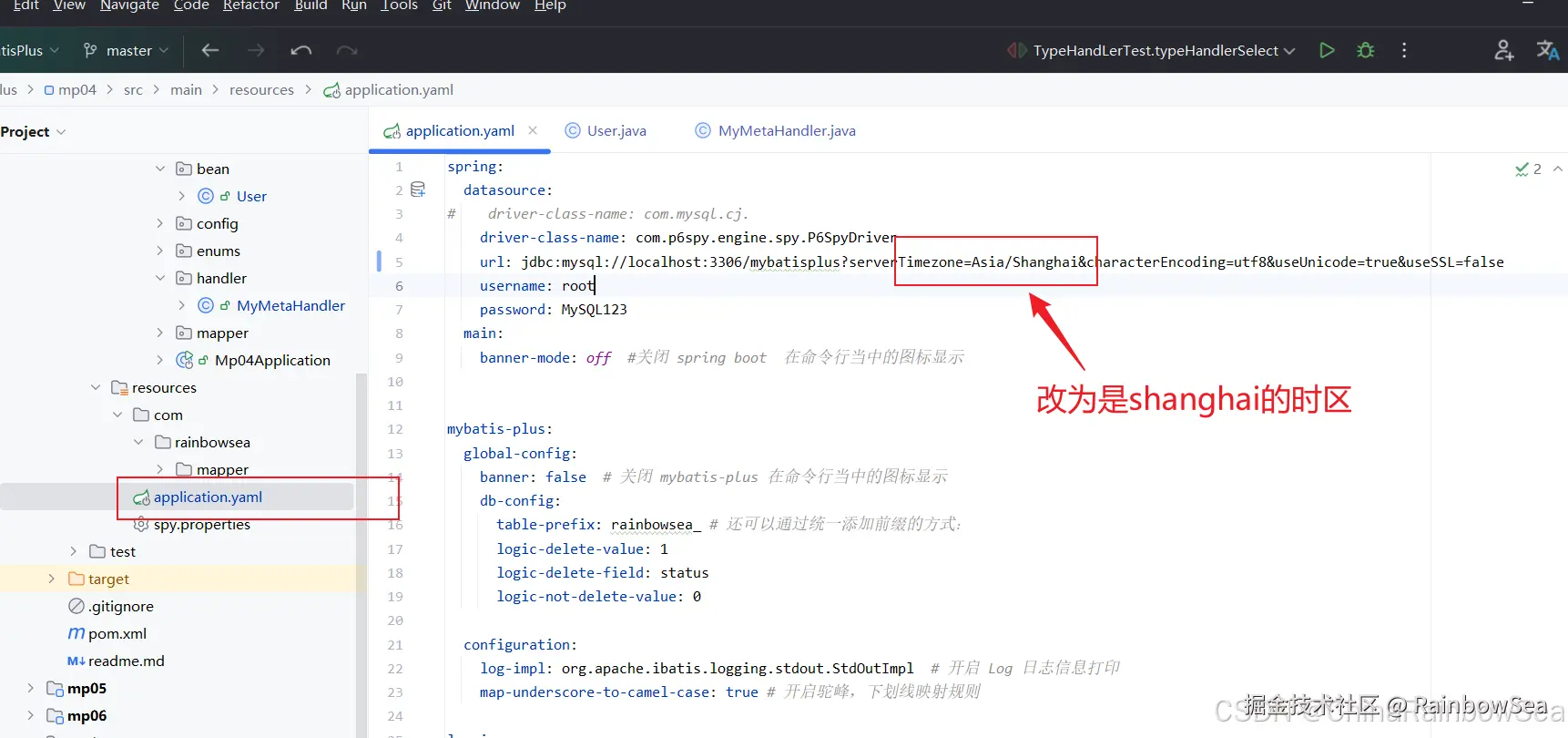Click the resources breadcrumb segment
This screenshot has width=1568, height=738.
(x=261, y=89)
